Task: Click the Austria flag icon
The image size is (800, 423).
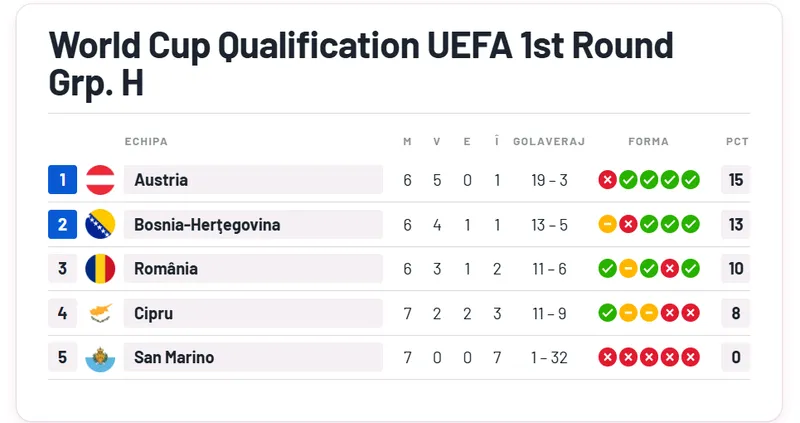Action: click(x=100, y=180)
